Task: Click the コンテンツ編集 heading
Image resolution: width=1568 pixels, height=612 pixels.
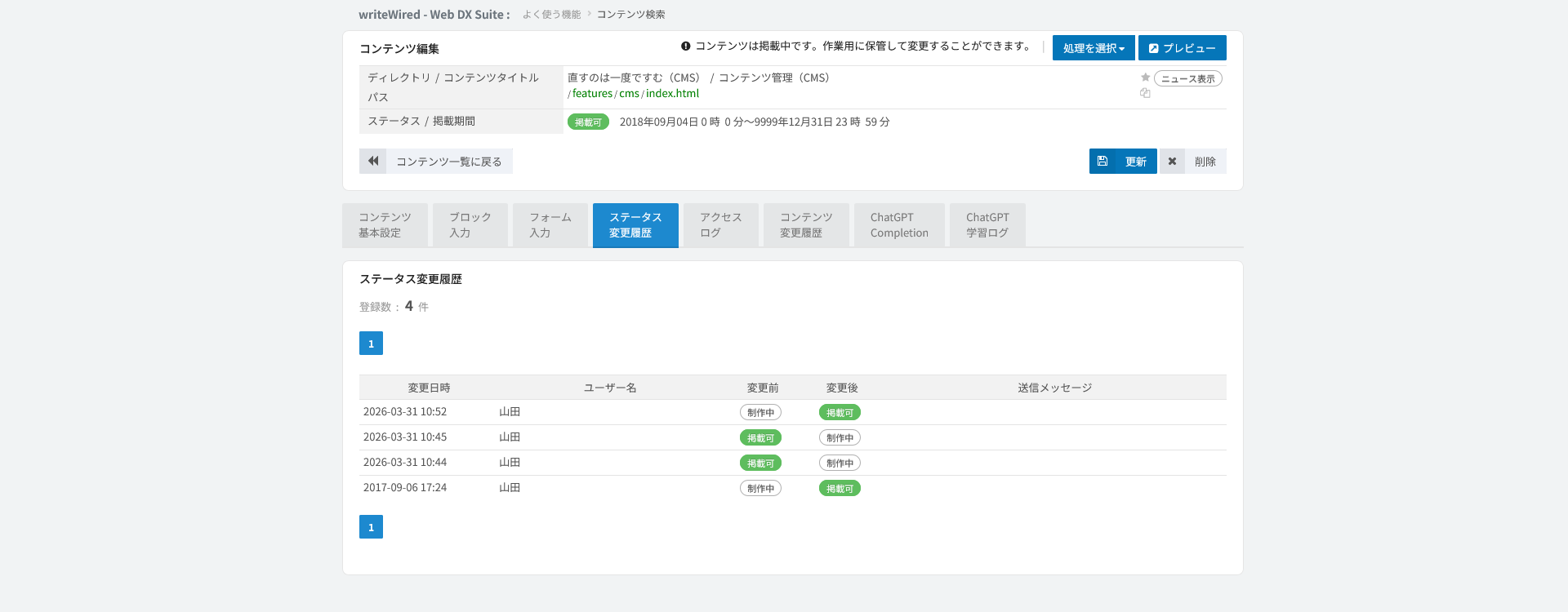Action: (399, 49)
